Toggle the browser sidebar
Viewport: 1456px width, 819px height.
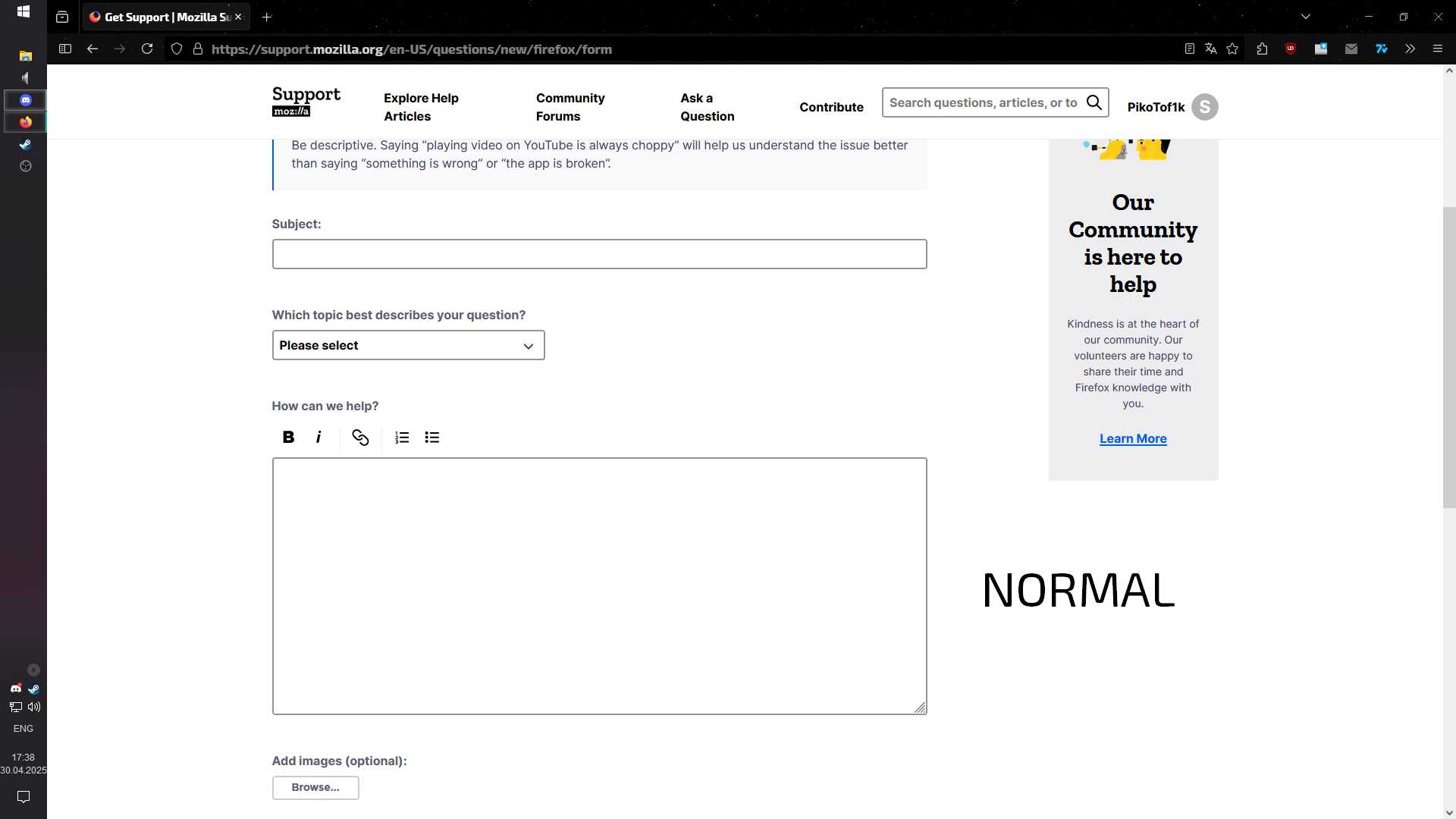point(65,49)
